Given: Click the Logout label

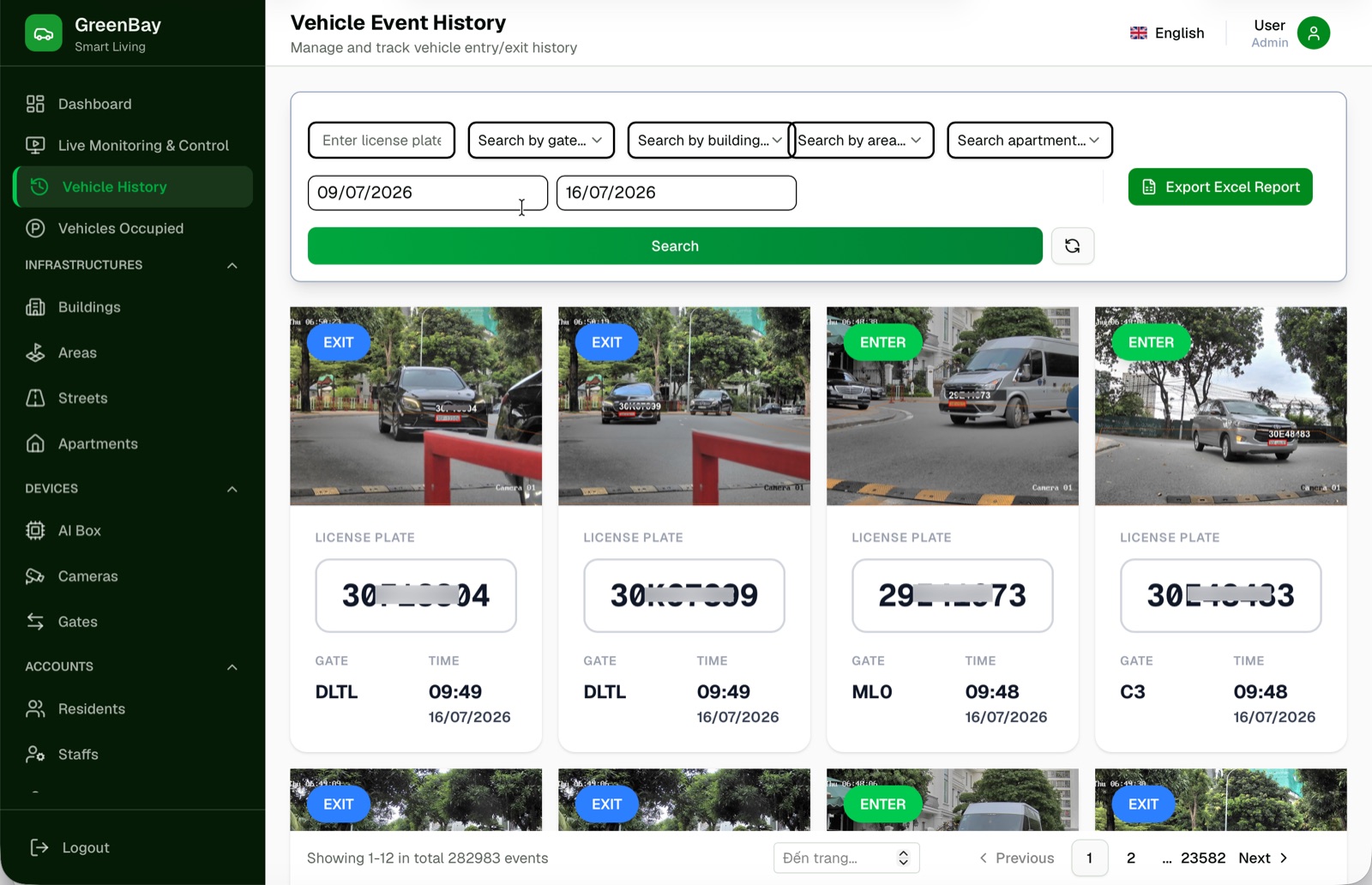Looking at the screenshot, I should (86, 847).
